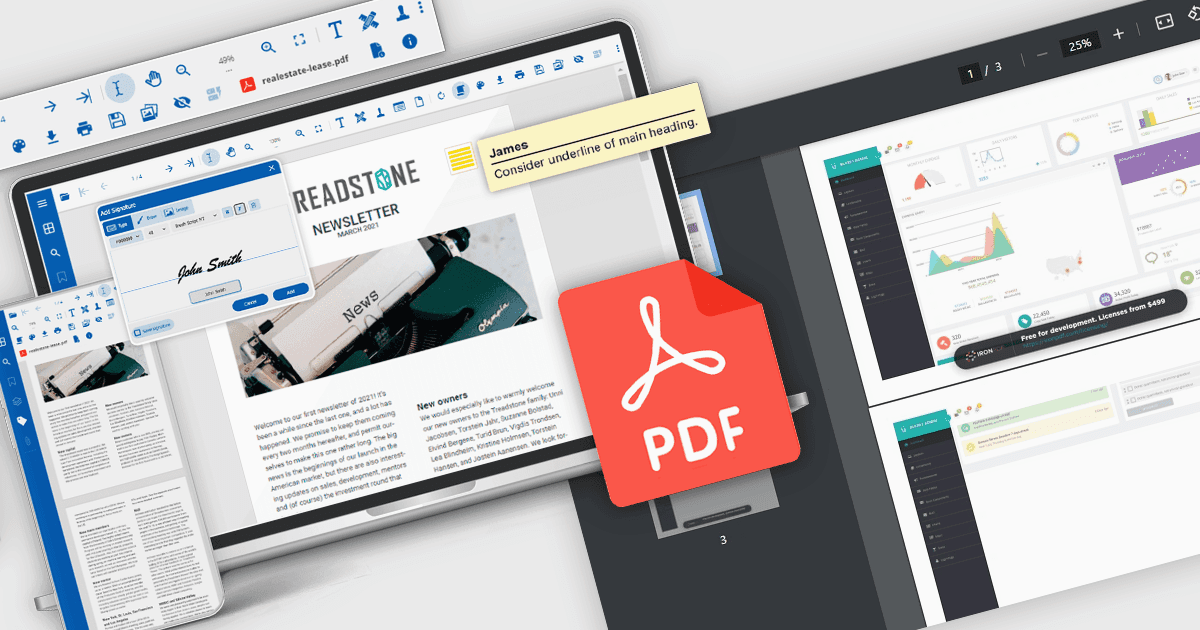Select the large Text annotation T tool
The width and height of the screenshot is (1200, 630).
335,29
